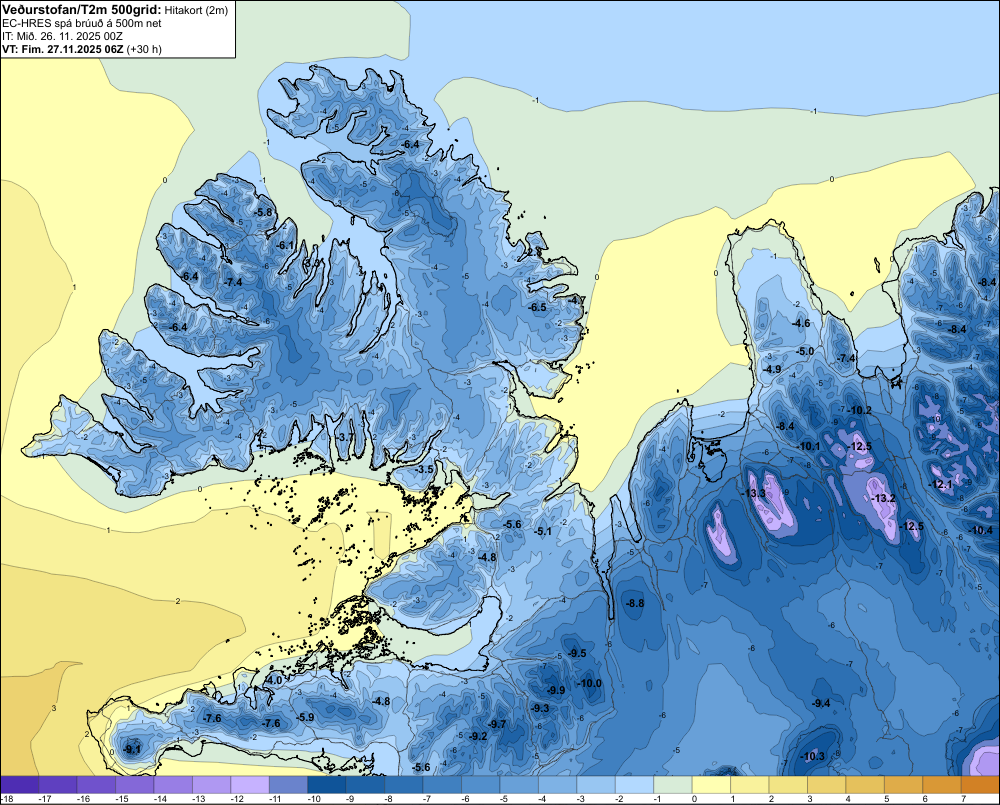Select the legend swatch between -6 and -5
1000x805 pixels.
(x=481, y=785)
